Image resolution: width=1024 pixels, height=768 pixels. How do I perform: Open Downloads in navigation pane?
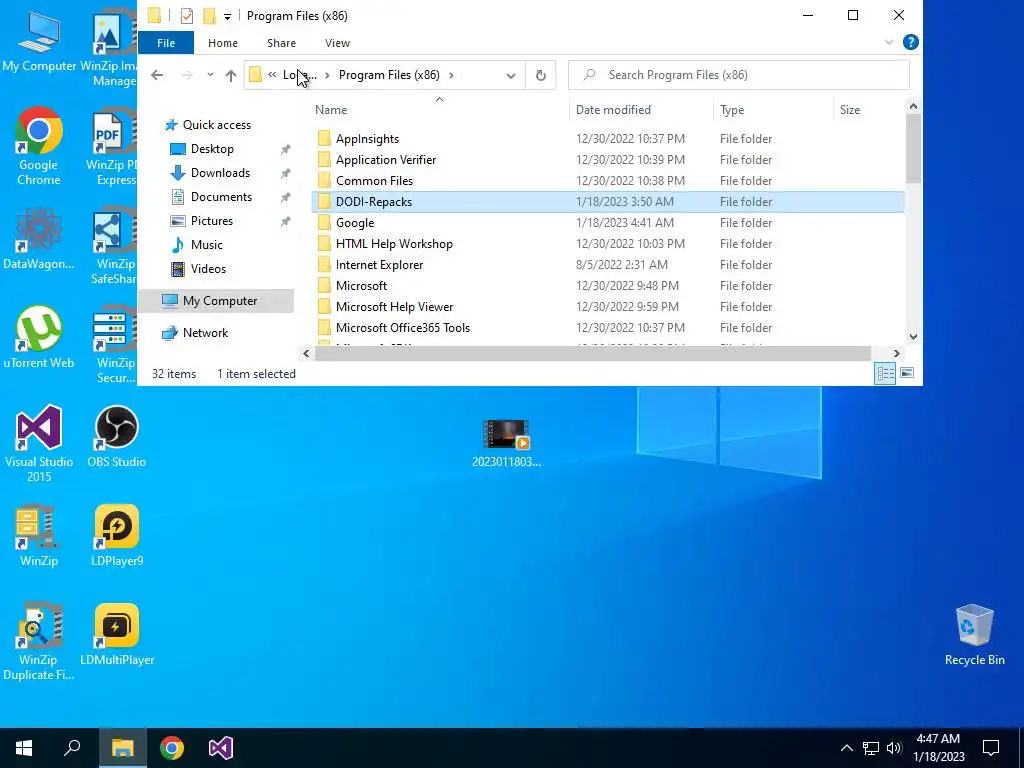click(220, 173)
